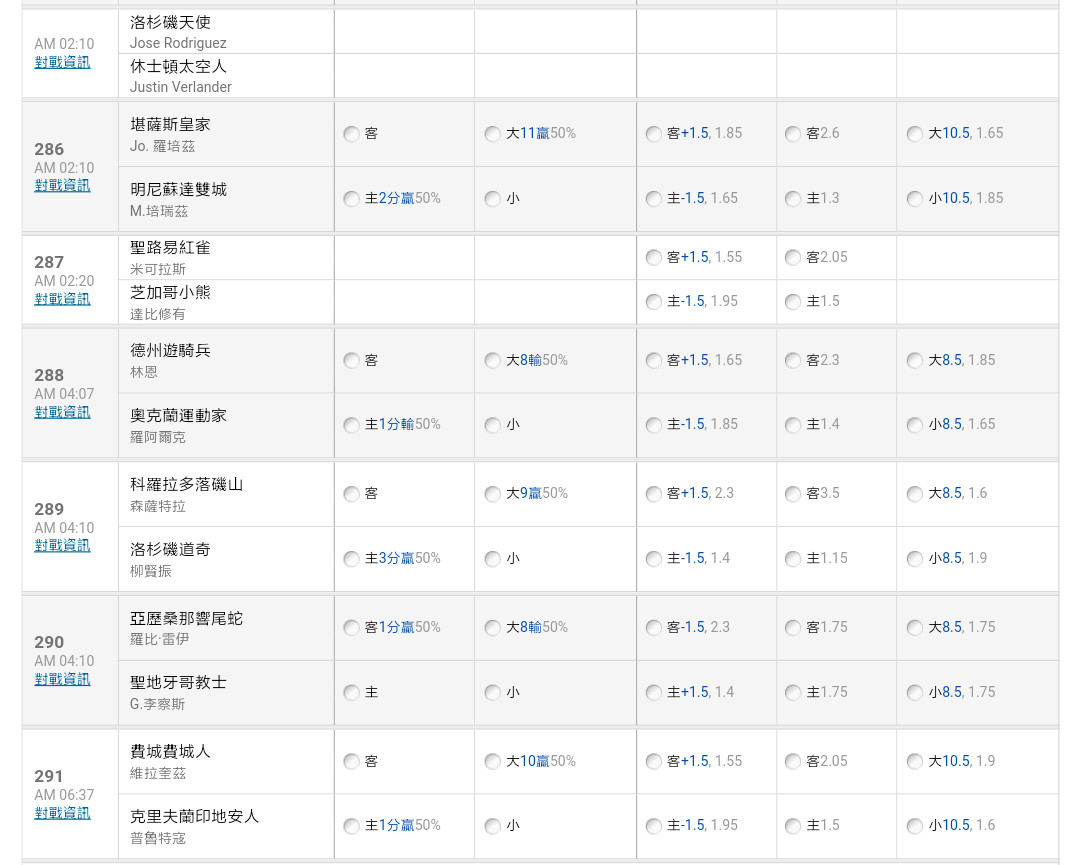Select 客3.5 moneyline option
The width and height of the screenshot is (1080, 865).
point(793,494)
